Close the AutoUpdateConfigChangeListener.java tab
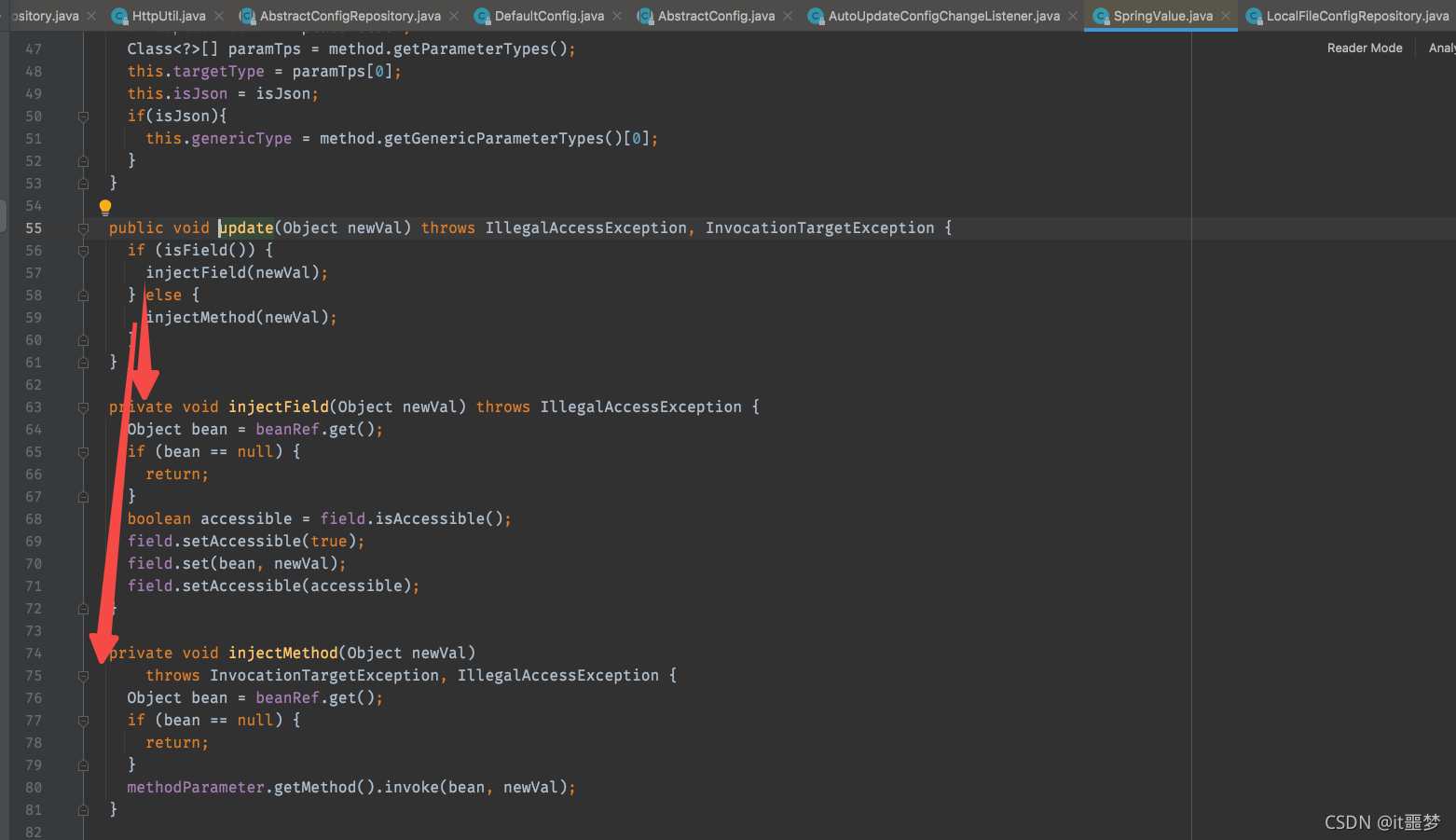 1073,16
